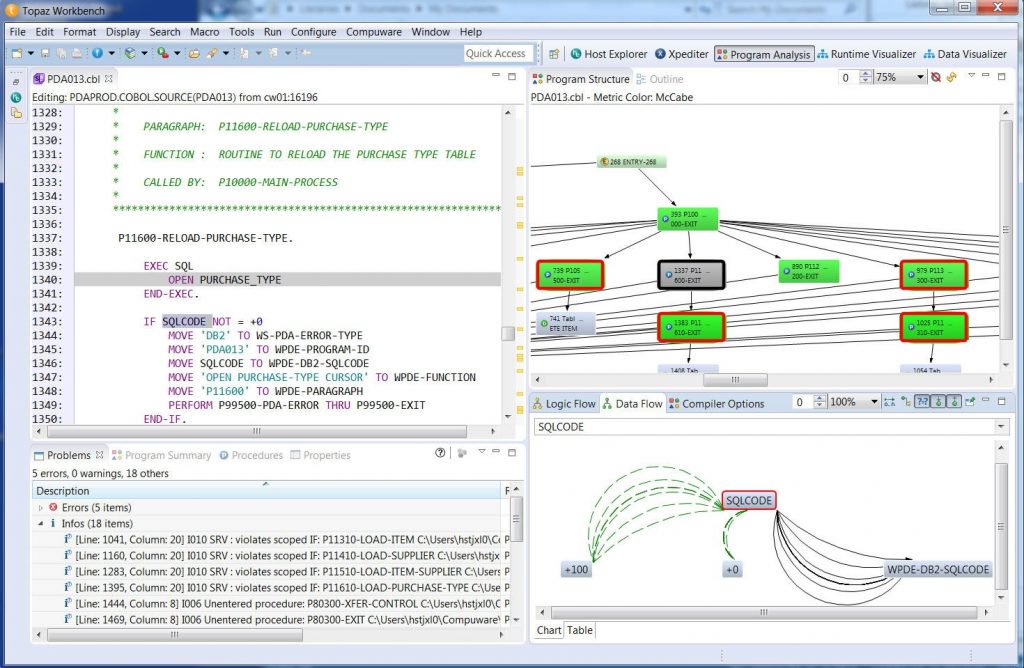Open the Data Visualizer perspective
This screenshot has width=1024, height=668.
pos(965,54)
